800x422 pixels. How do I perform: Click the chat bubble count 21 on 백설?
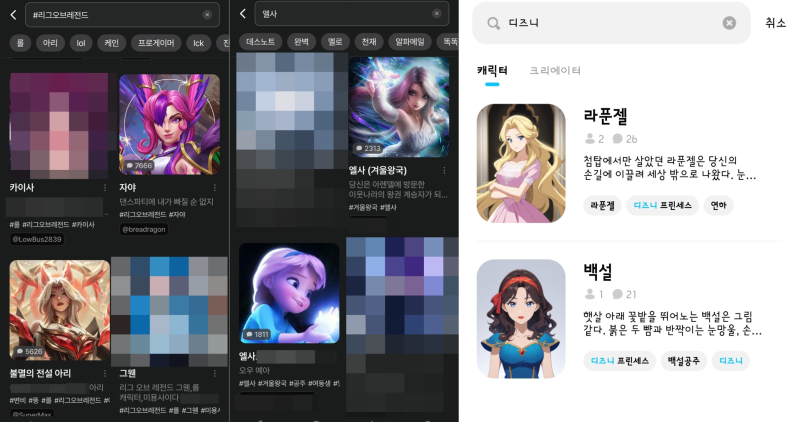(x=624, y=294)
